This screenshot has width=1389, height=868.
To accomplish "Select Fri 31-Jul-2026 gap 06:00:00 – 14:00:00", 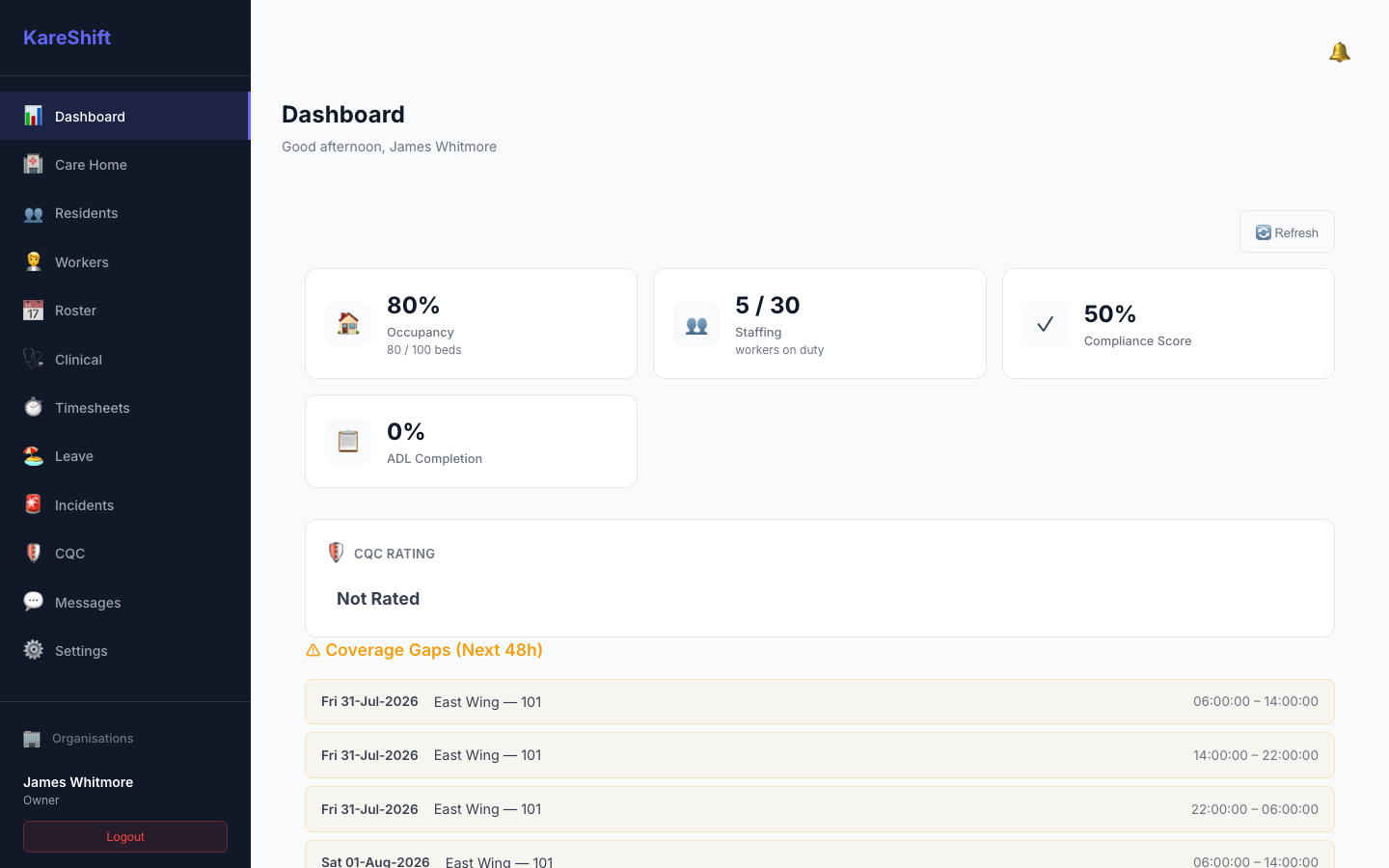I will point(820,702).
